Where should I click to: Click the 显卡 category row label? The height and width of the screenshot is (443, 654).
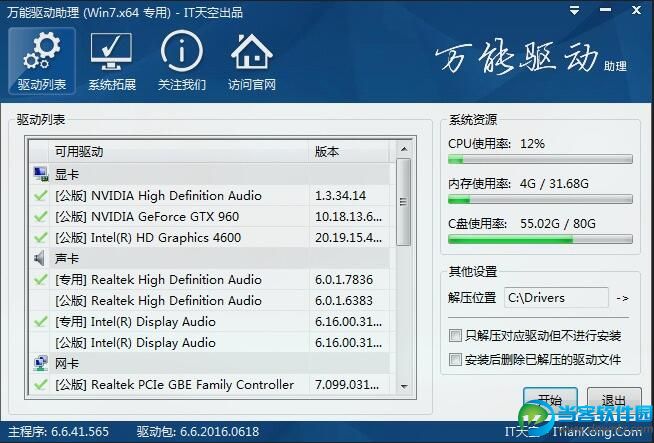(67, 174)
